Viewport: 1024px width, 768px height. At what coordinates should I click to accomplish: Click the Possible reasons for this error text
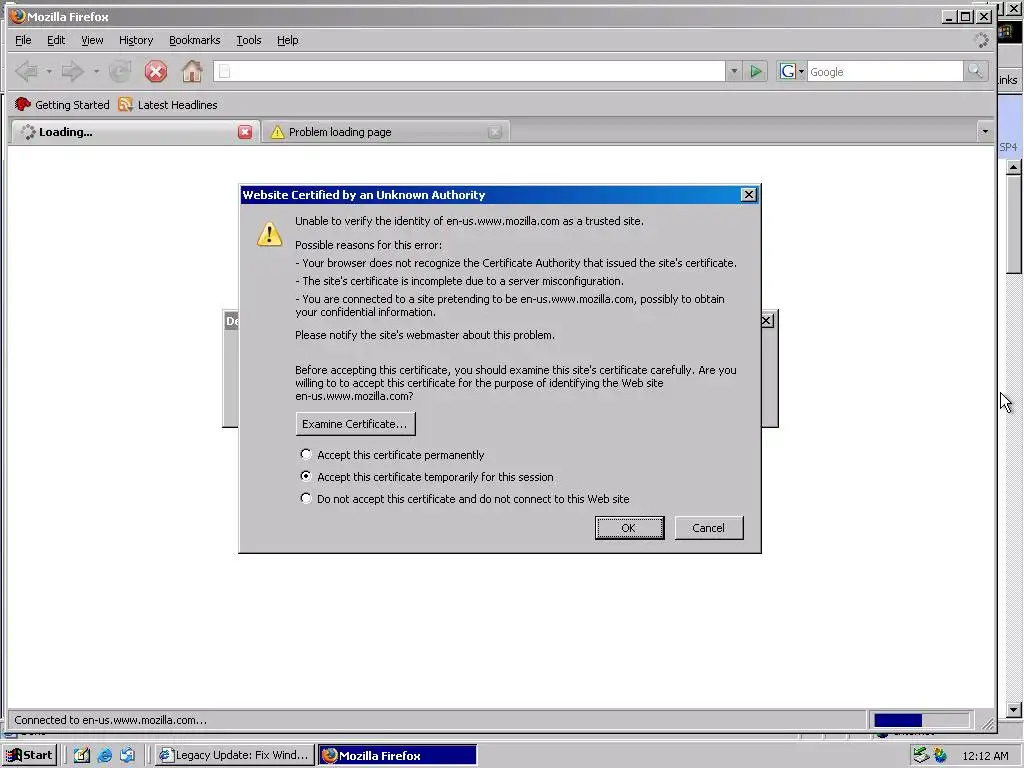(x=368, y=245)
